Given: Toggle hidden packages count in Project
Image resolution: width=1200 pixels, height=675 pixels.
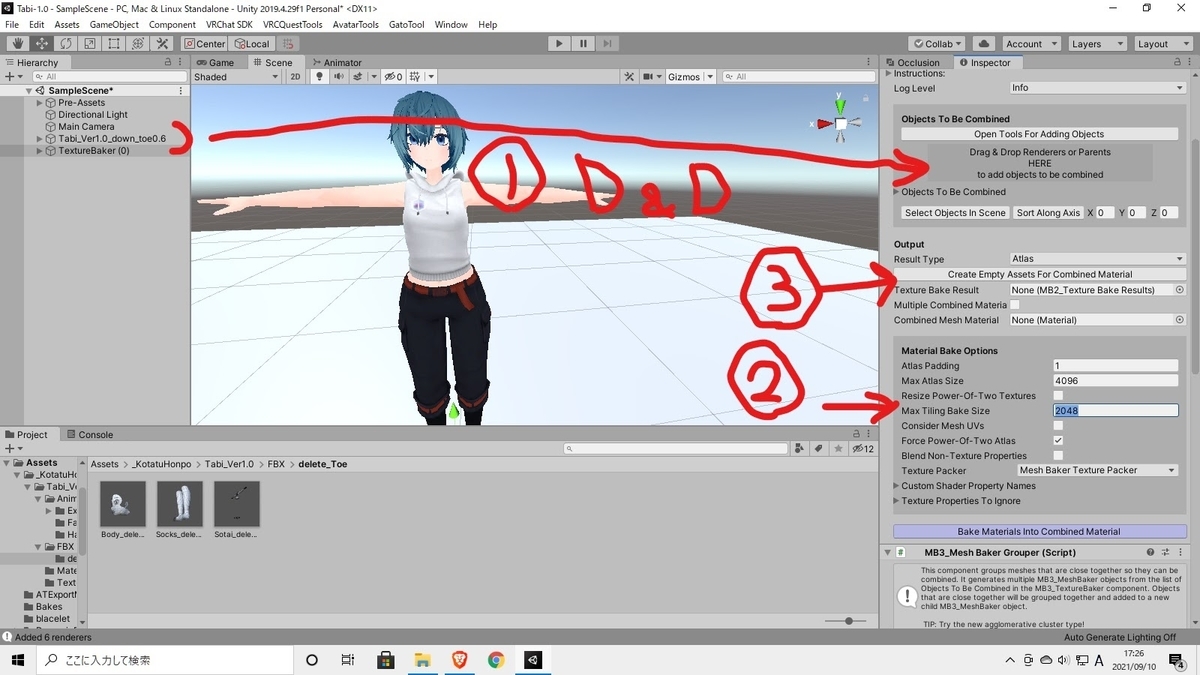Looking at the screenshot, I should click(x=862, y=449).
